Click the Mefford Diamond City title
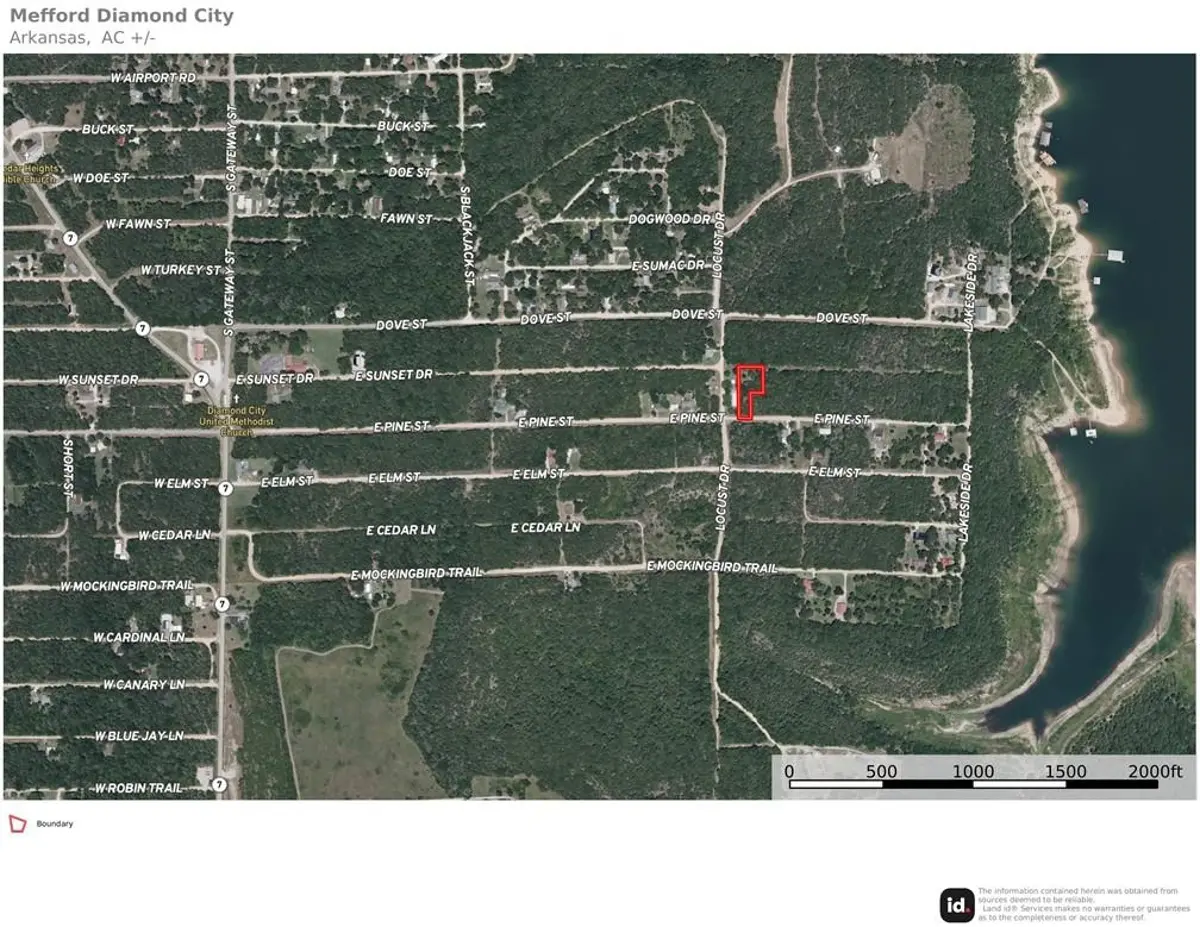The width and height of the screenshot is (1200, 927). tap(121, 15)
